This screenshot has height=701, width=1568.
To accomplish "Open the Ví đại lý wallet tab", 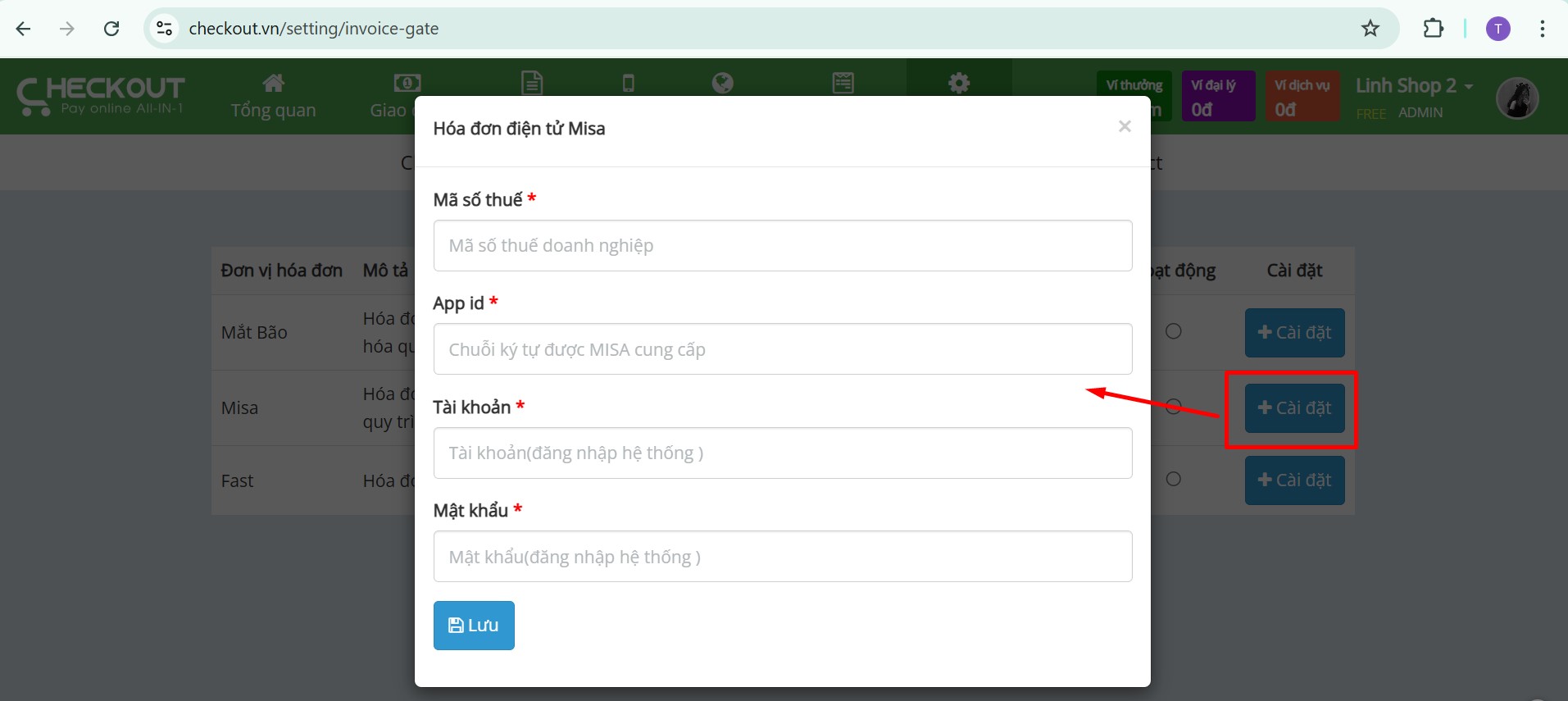I will pos(1218,97).
